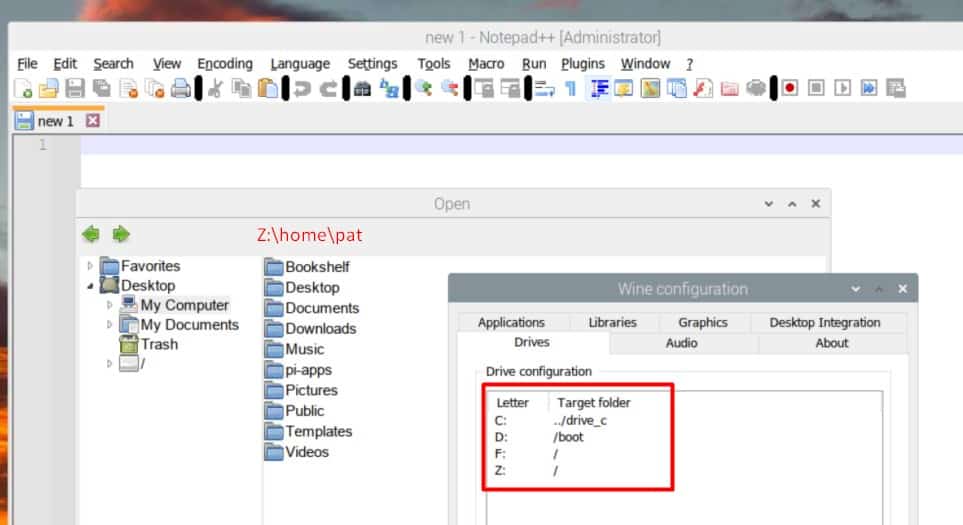Start macro recording with red dot
Screen dimensions: 963x525
pos(790,88)
